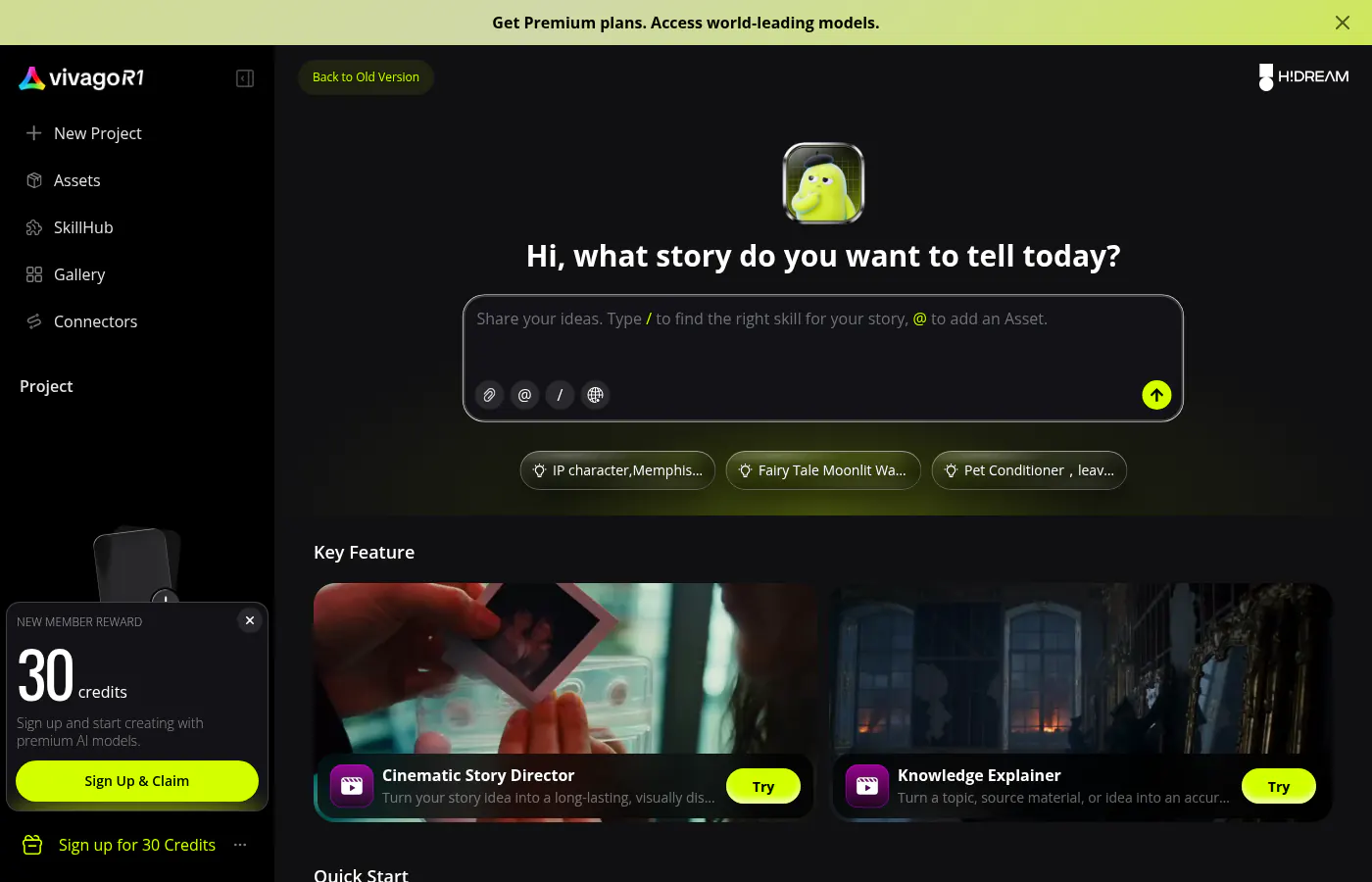Try the Cinematic Story Director feature
Screen dimensions: 1372x882
pyautogui.click(x=763, y=786)
